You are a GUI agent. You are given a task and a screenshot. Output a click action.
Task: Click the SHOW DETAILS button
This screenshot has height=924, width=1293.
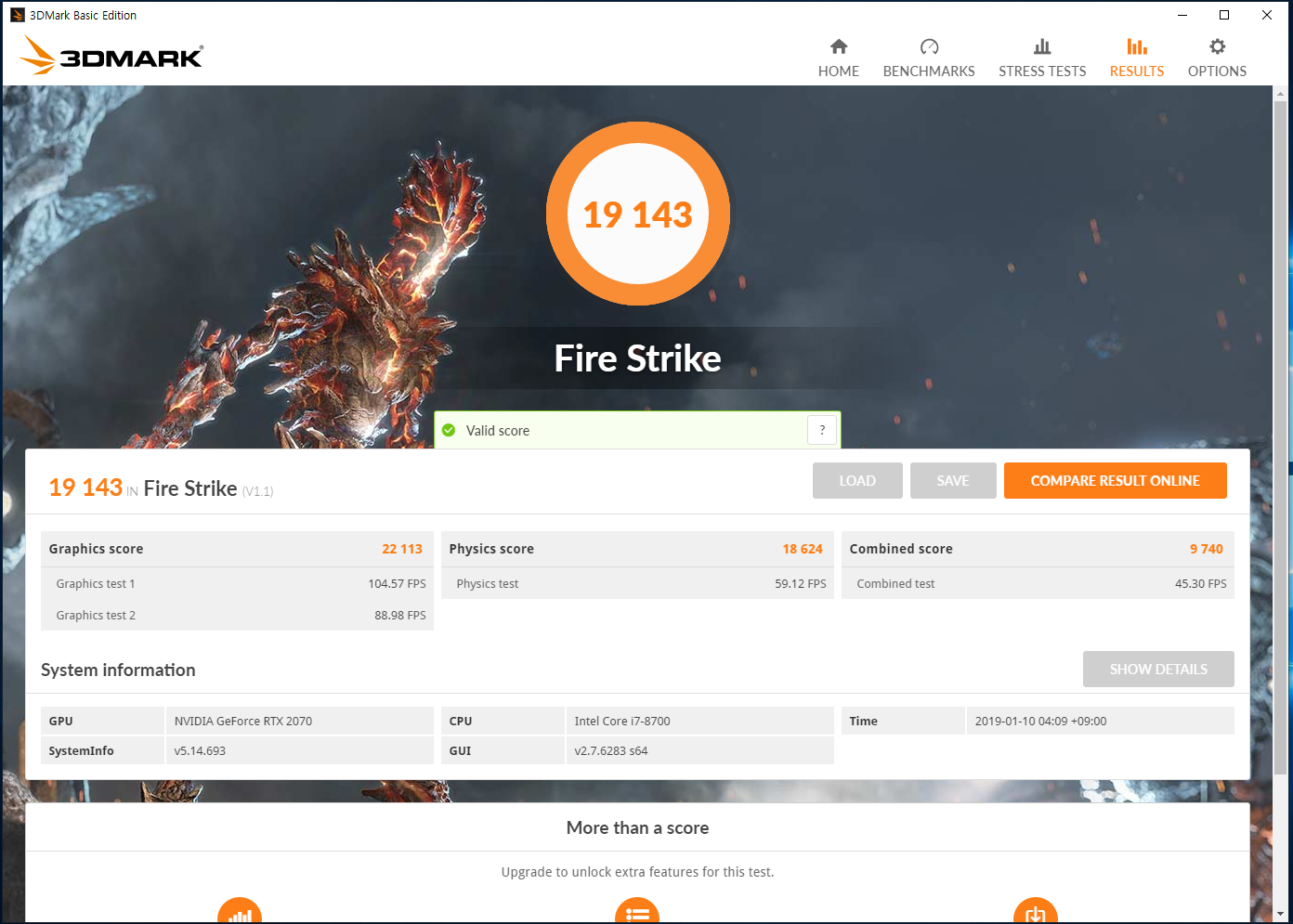[x=1158, y=670]
